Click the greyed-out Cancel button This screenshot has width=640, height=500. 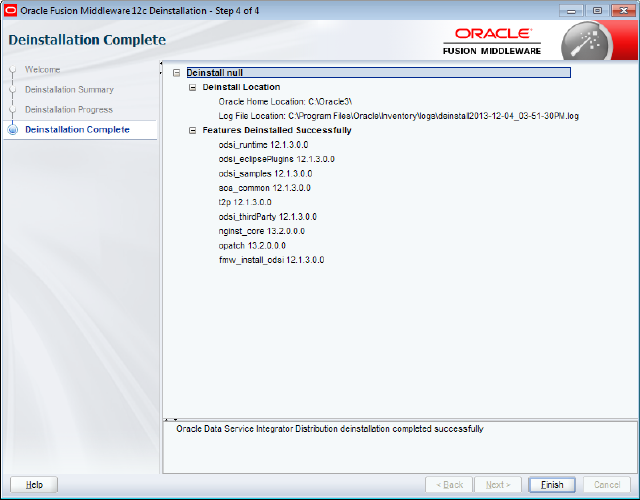(x=607, y=485)
